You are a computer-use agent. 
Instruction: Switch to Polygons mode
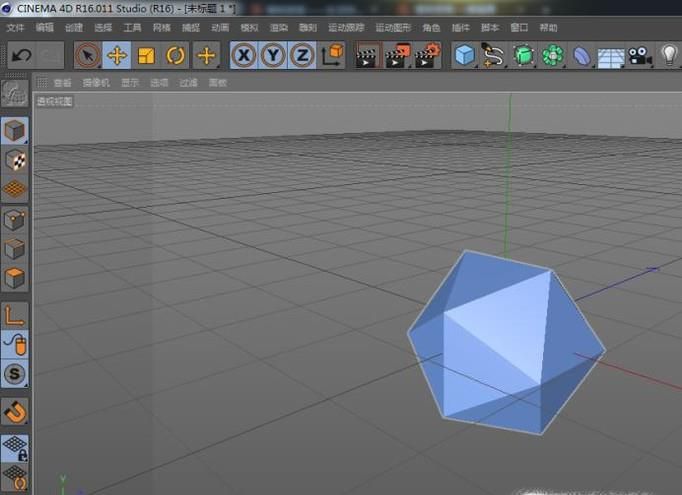coord(15,278)
